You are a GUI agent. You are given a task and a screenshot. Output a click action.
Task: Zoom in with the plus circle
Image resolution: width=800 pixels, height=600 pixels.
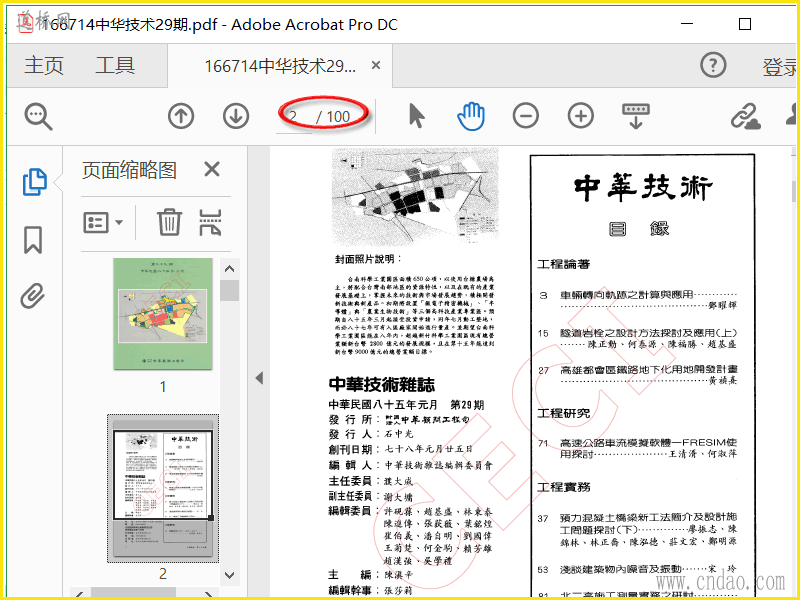(x=581, y=116)
